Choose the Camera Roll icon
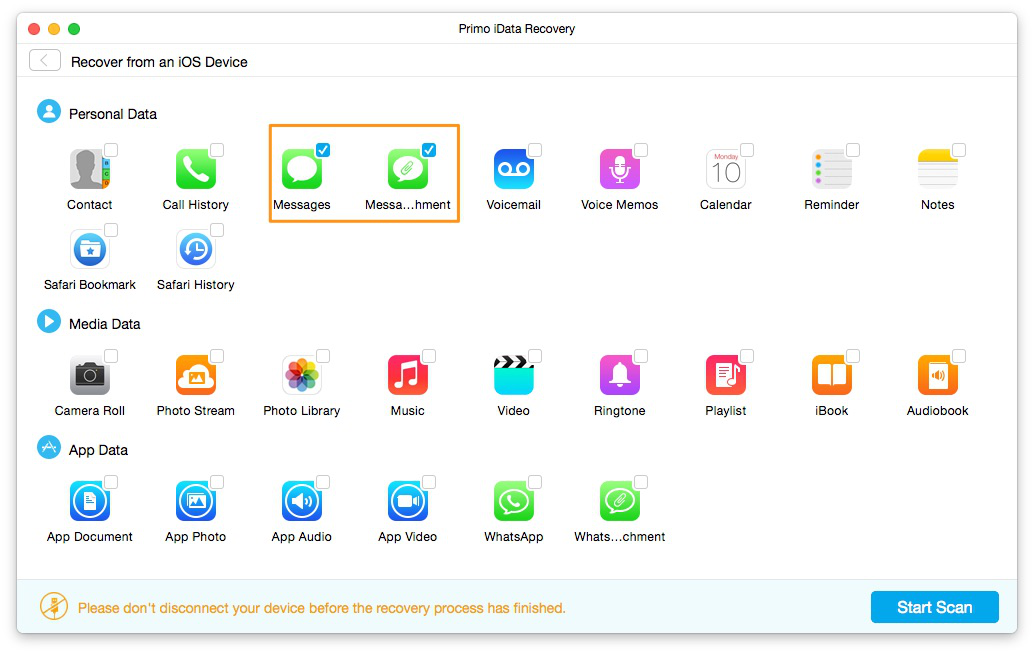Screen dimensions: 1034x654 point(90,375)
